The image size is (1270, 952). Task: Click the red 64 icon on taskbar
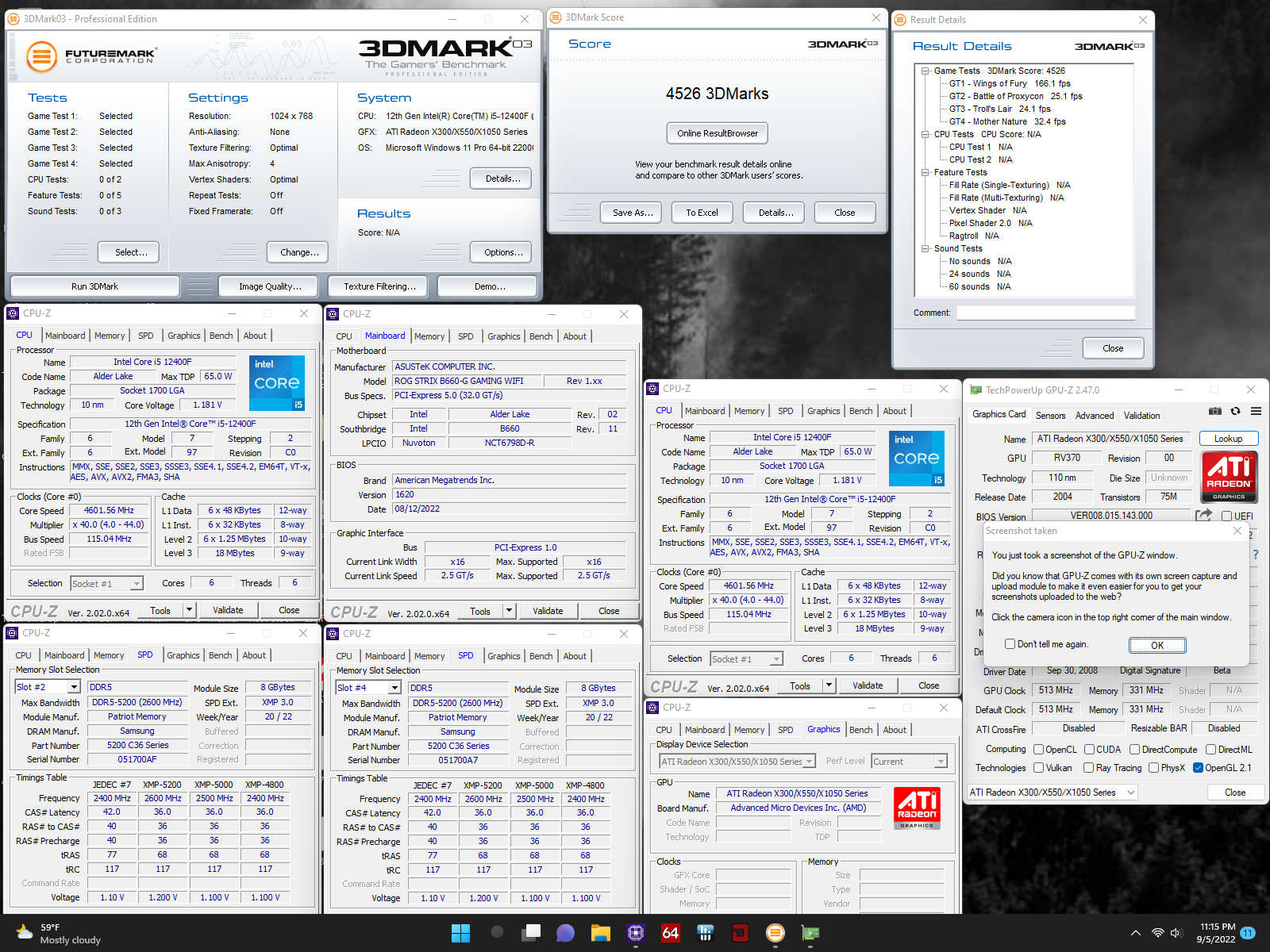pos(670,933)
